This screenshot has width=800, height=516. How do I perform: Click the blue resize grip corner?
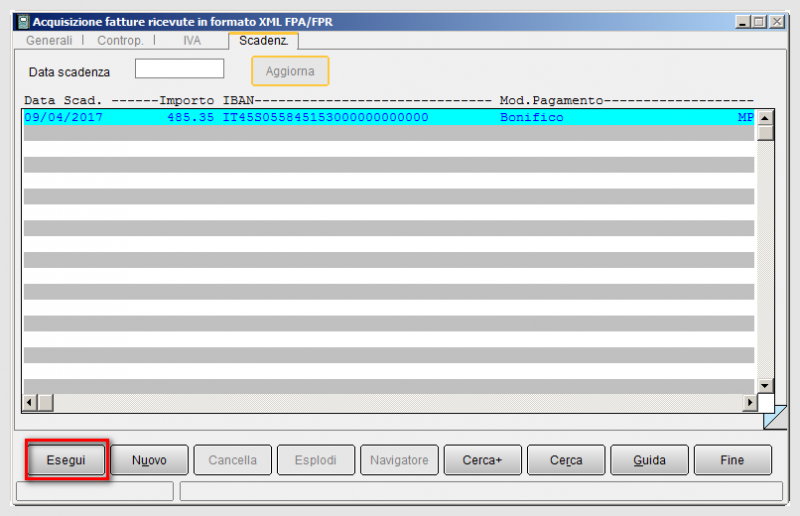(x=776, y=417)
